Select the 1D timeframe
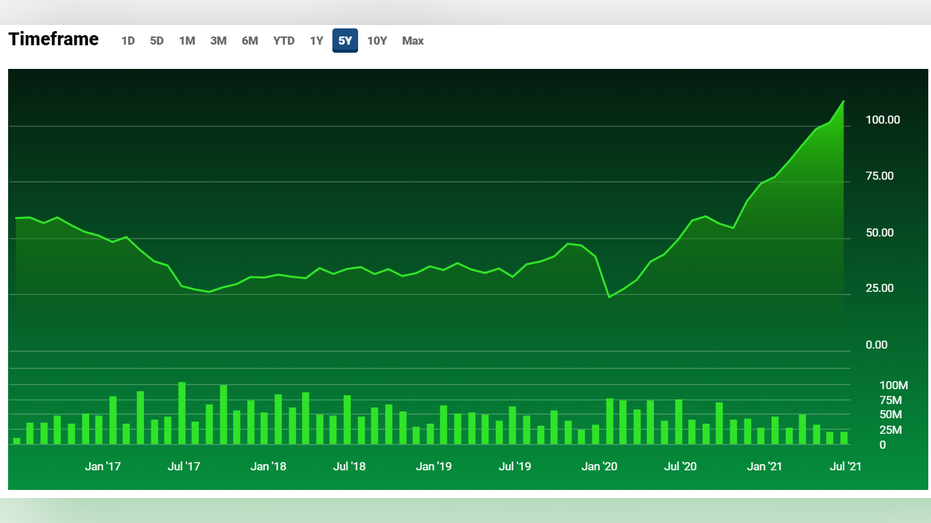The image size is (931, 523). pos(128,41)
